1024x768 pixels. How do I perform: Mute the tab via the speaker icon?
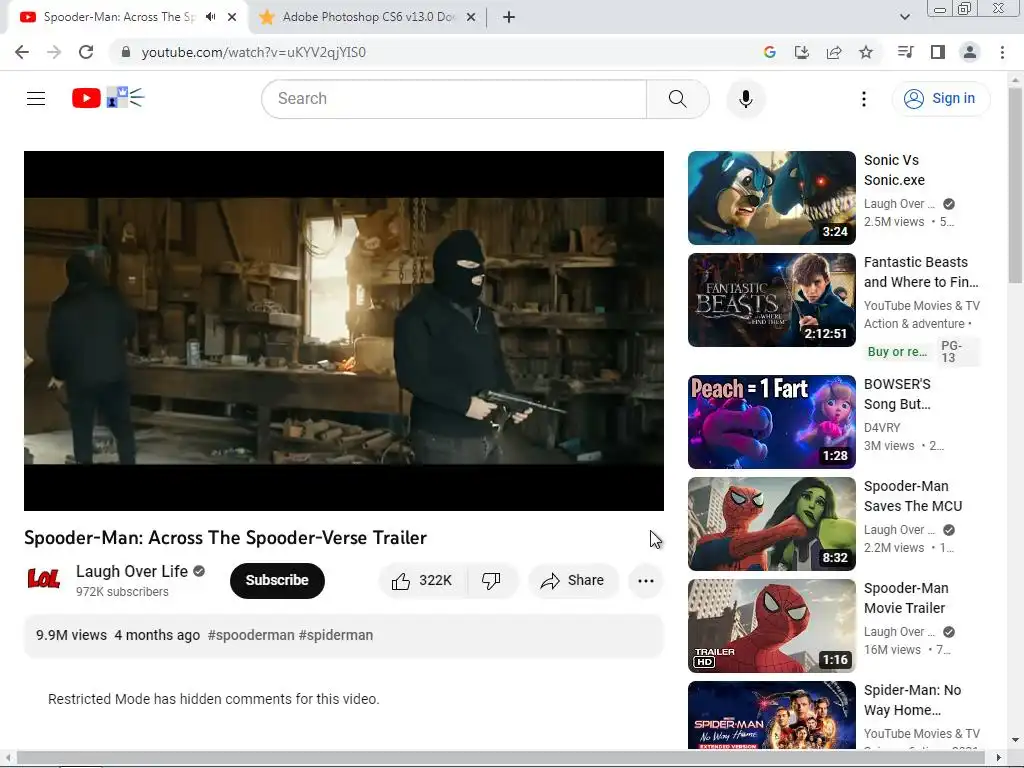coord(210,17)
